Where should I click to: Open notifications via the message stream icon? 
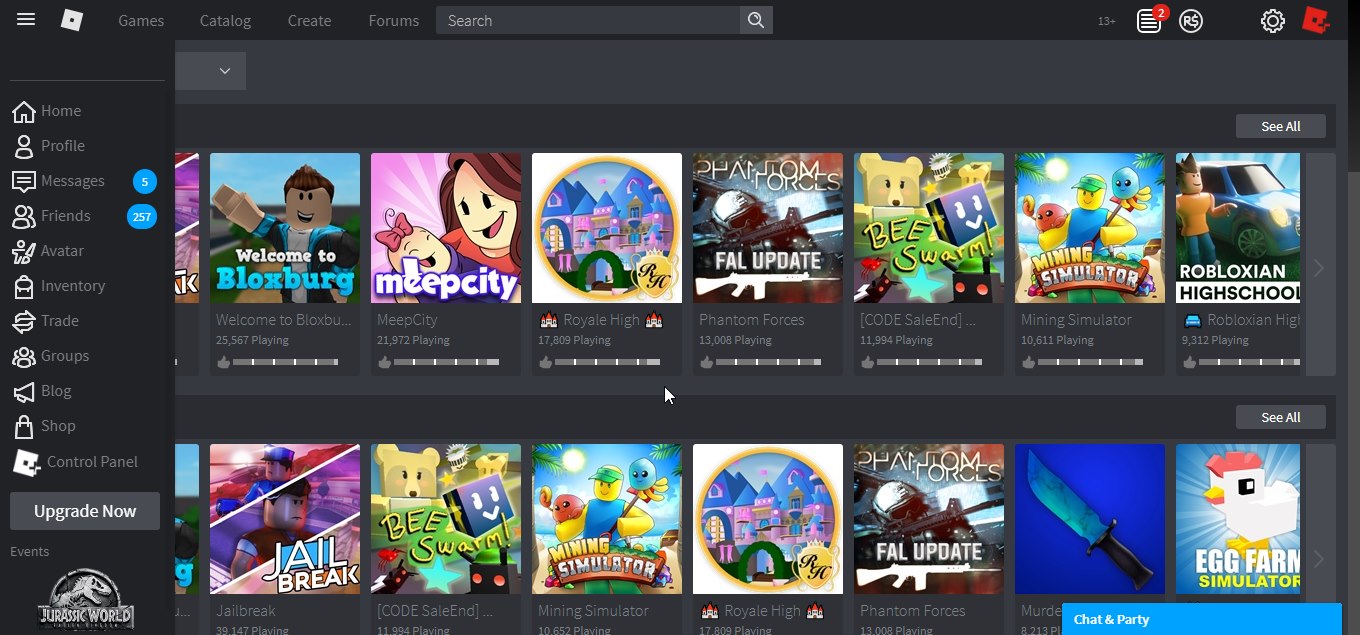tap(1148, 20)
